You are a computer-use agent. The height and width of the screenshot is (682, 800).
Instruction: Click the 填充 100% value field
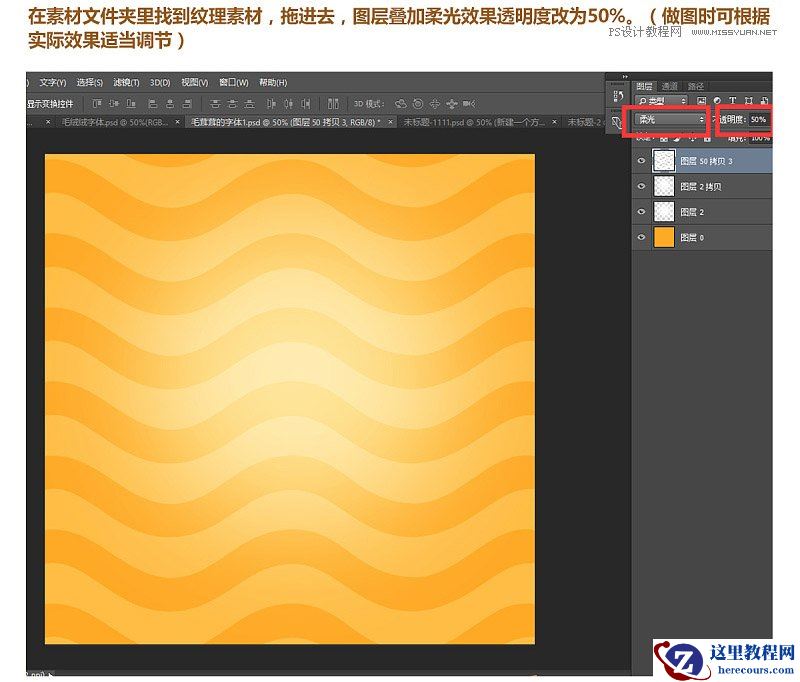(x=760, y=138)
